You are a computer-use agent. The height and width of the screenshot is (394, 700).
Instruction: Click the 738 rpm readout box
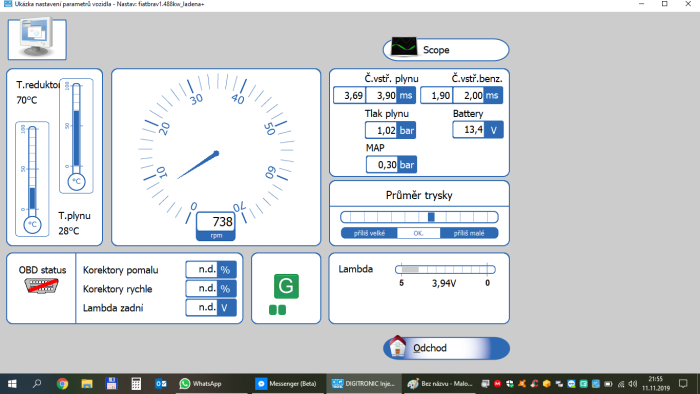pos(216,226)
